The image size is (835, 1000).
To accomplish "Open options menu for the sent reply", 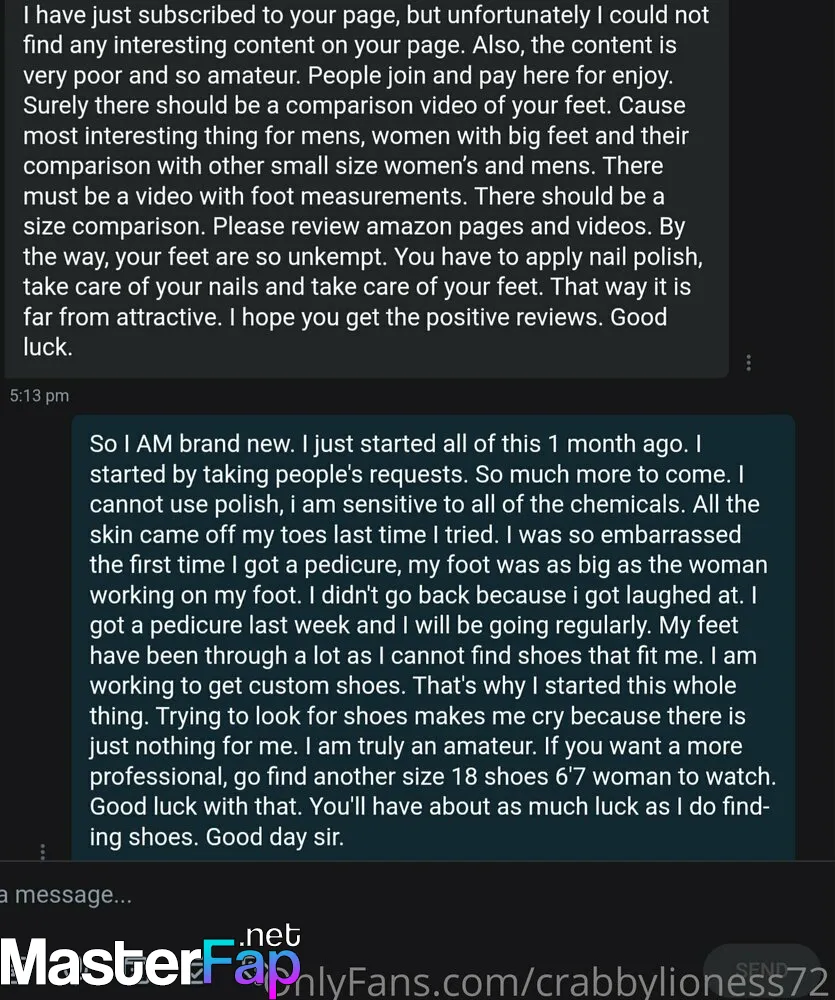I will pos(43,852).
